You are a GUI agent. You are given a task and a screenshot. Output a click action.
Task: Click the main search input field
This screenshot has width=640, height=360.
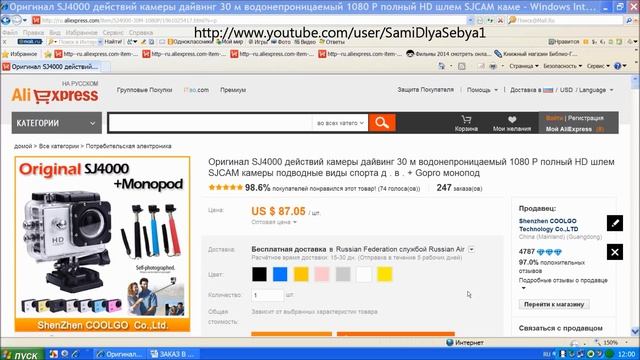click(x=210, y=123)
